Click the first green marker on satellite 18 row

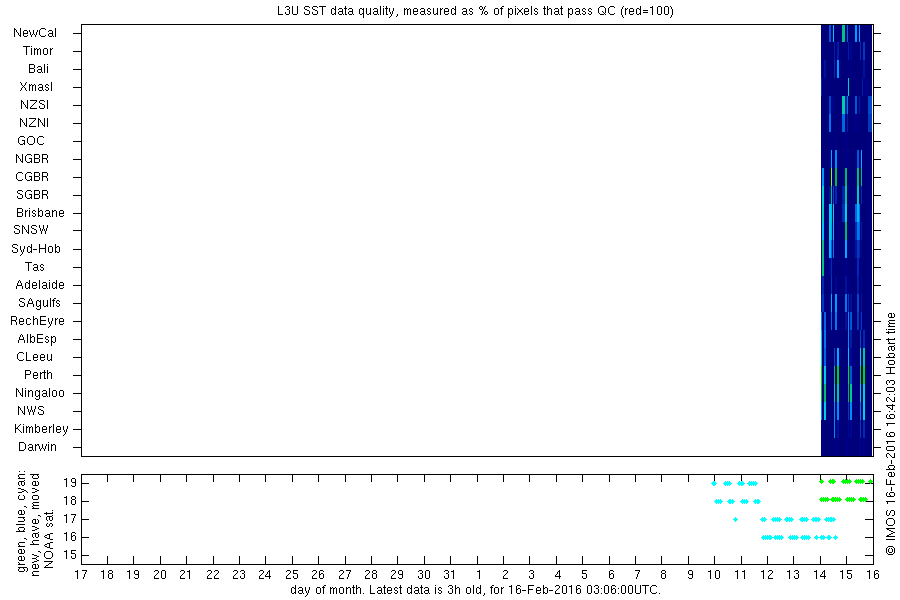coord(821,500)
